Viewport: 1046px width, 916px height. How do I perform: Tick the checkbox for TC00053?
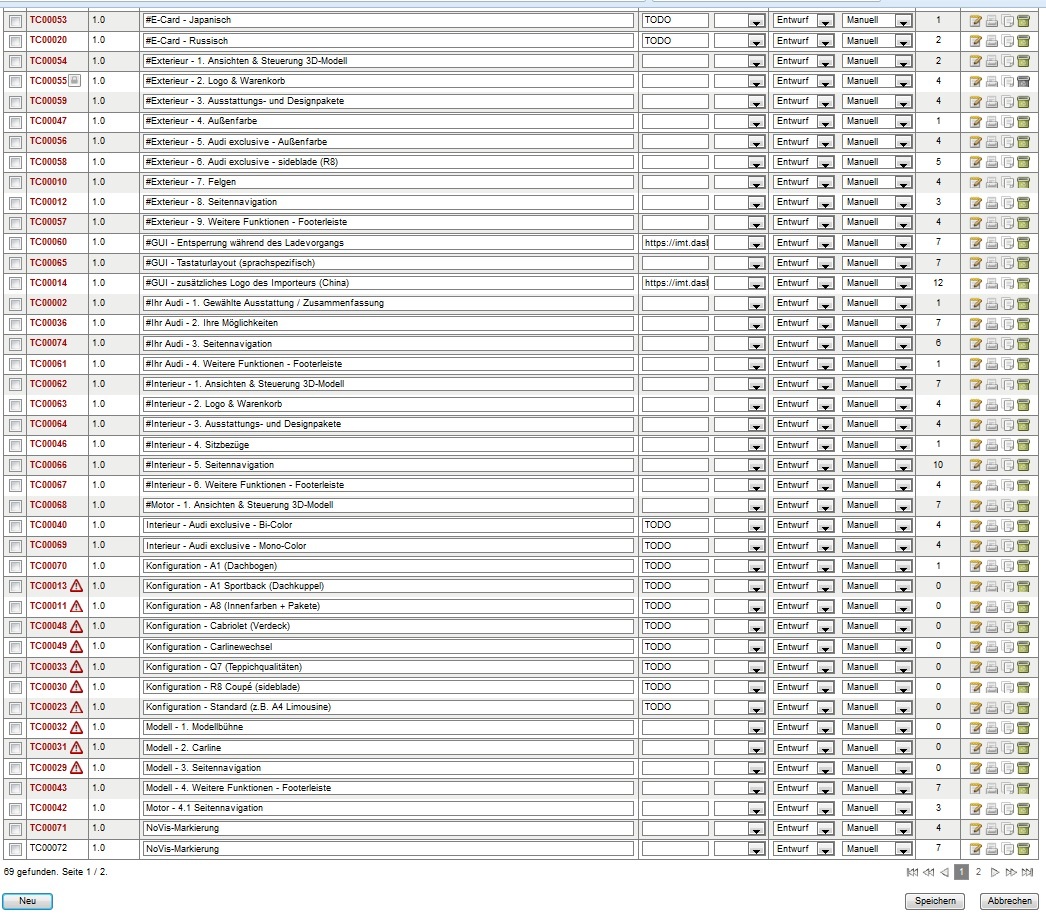click(15, 21)
